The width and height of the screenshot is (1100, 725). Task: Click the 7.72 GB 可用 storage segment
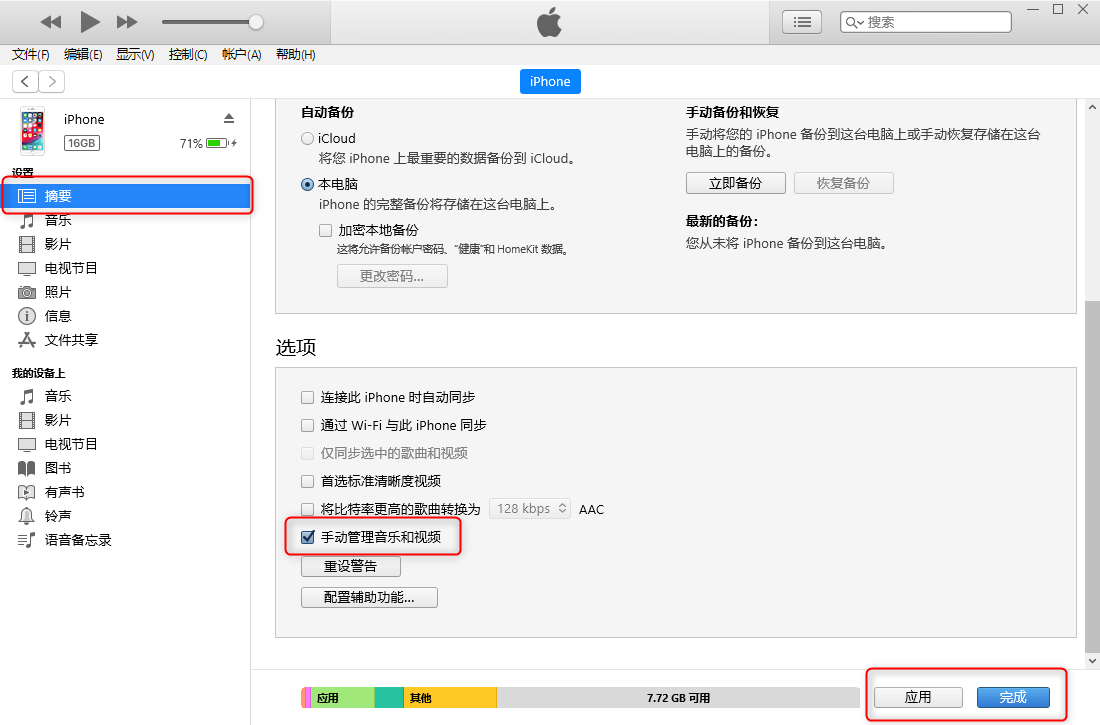tap(678, 698)
